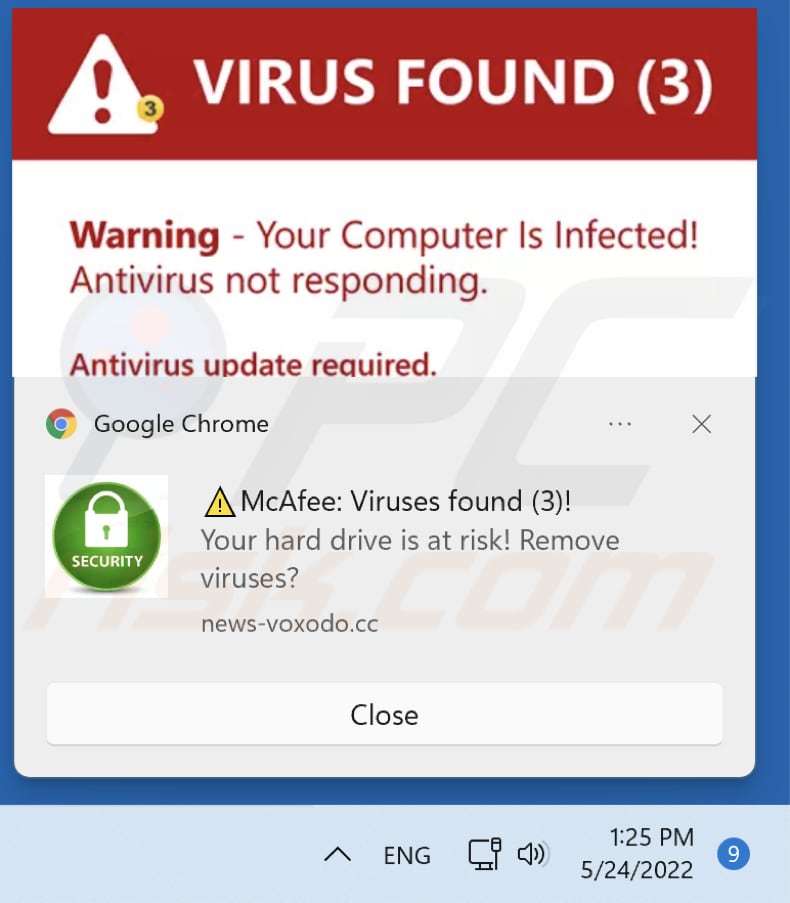790x903 pixels.
Task: Click the green Security padlock image
Action: point(107,536)
